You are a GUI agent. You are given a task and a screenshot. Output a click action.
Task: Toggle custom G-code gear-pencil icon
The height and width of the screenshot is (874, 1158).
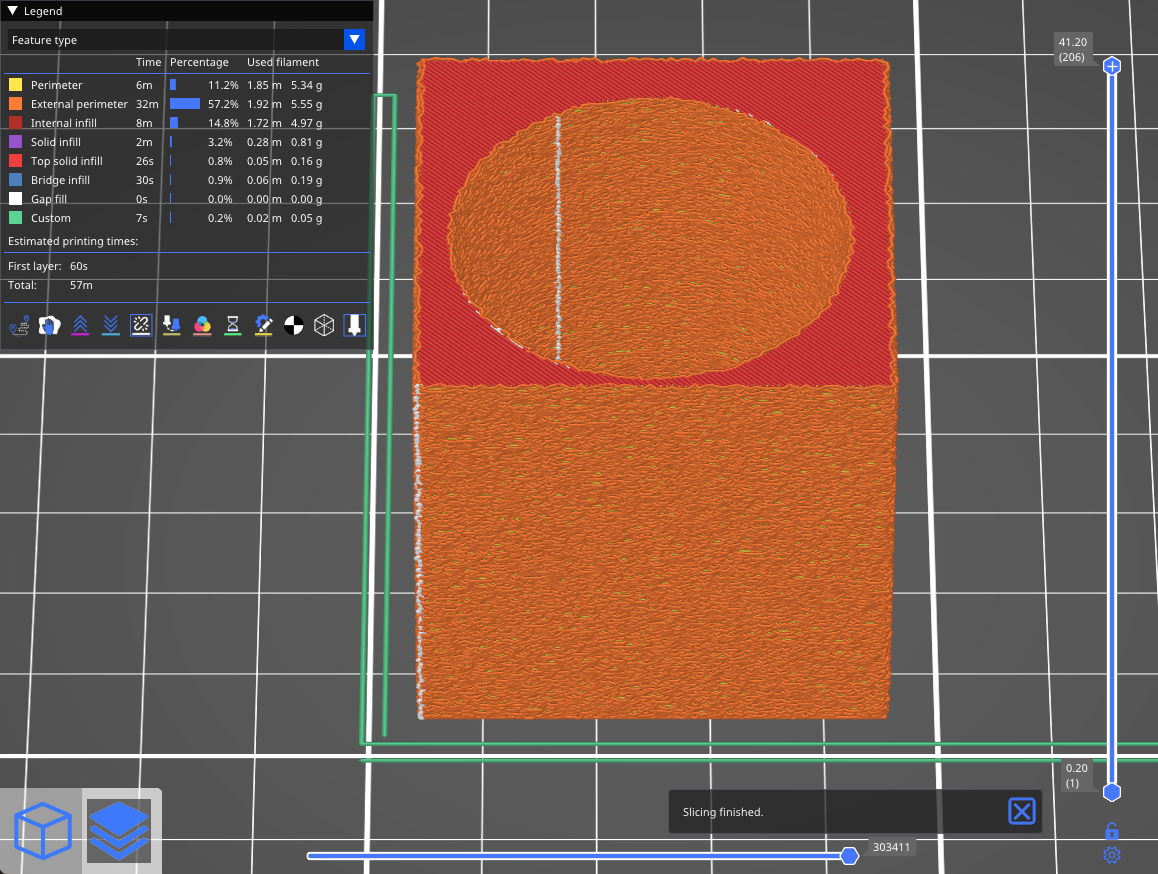[263, 325]
